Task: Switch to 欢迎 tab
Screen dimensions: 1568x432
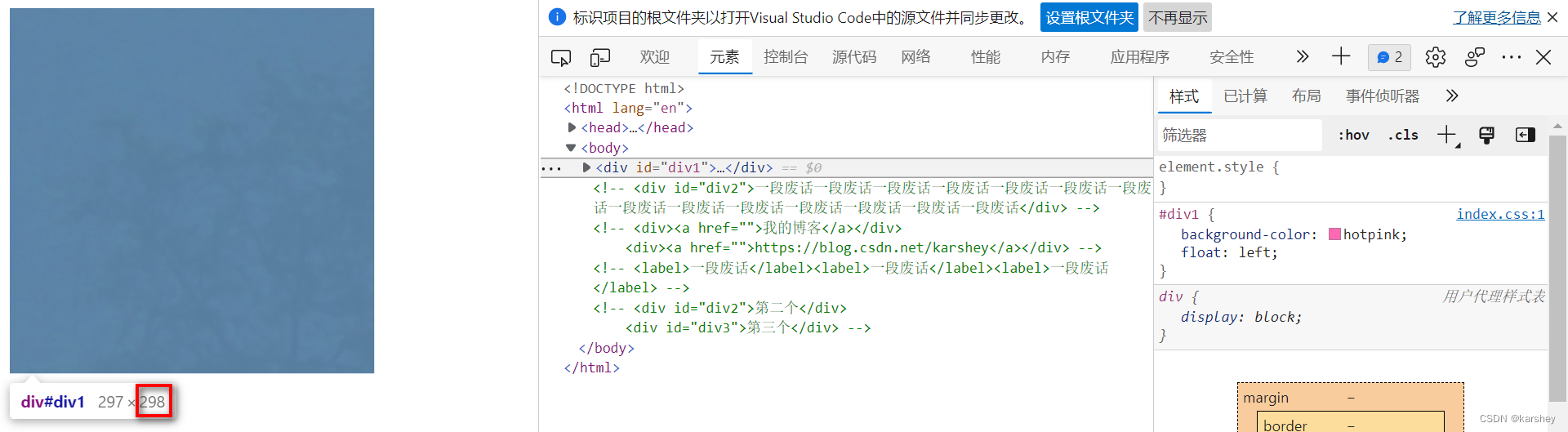Action: (655, 56)
